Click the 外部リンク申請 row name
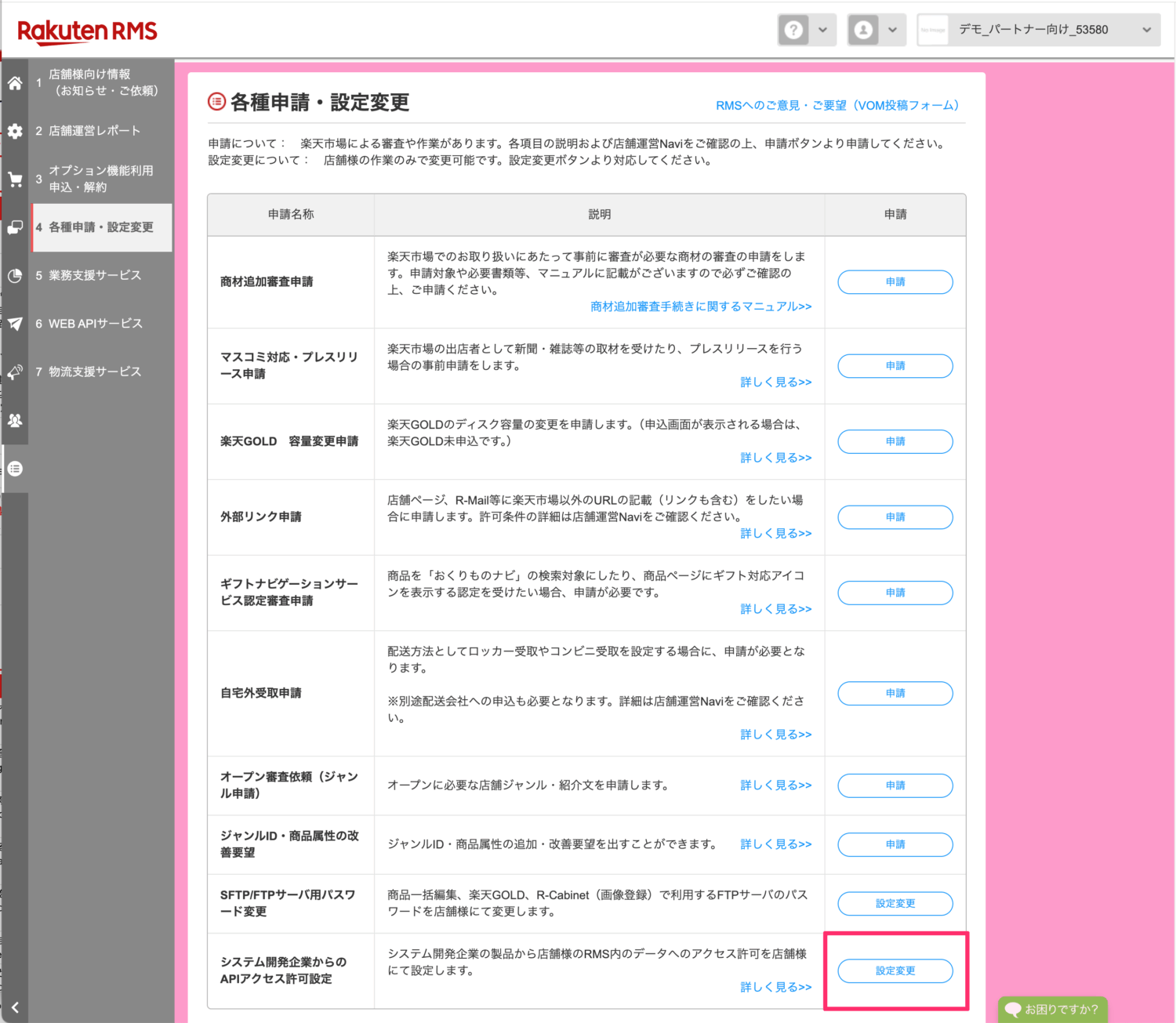1176x1023 pixels. 261,517
